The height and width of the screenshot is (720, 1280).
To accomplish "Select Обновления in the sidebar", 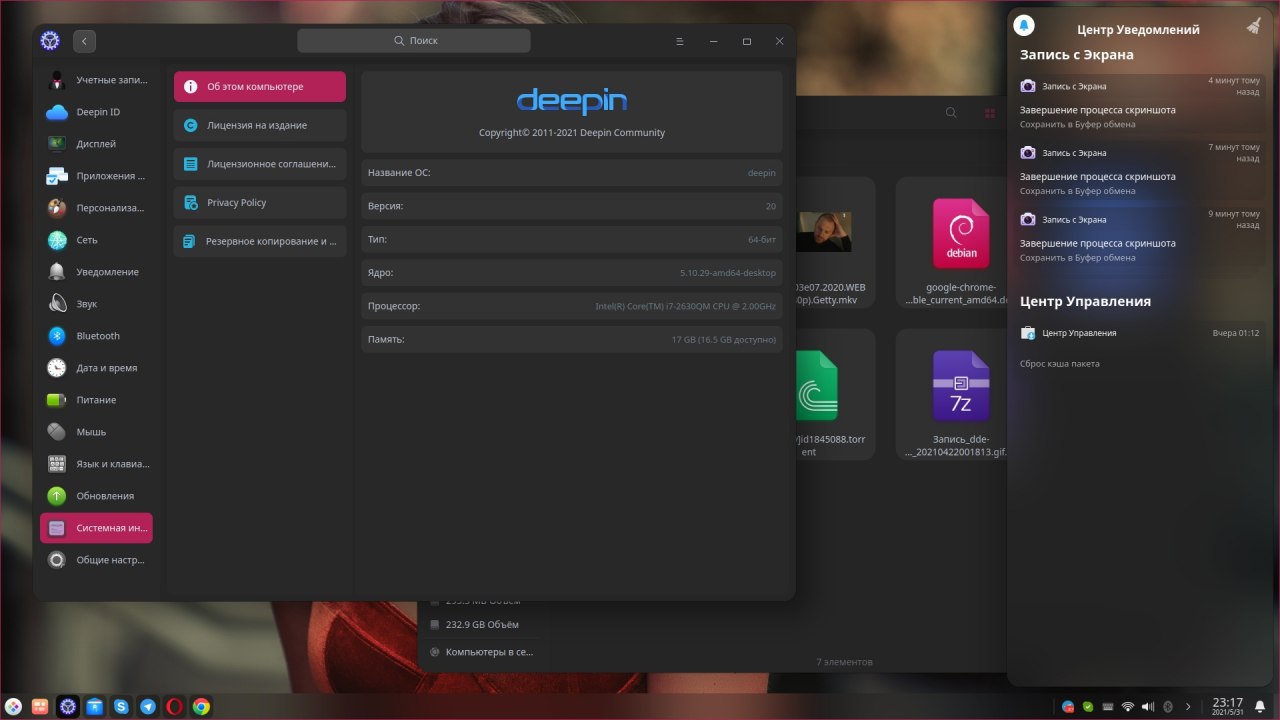I will (x=96, y=496).
